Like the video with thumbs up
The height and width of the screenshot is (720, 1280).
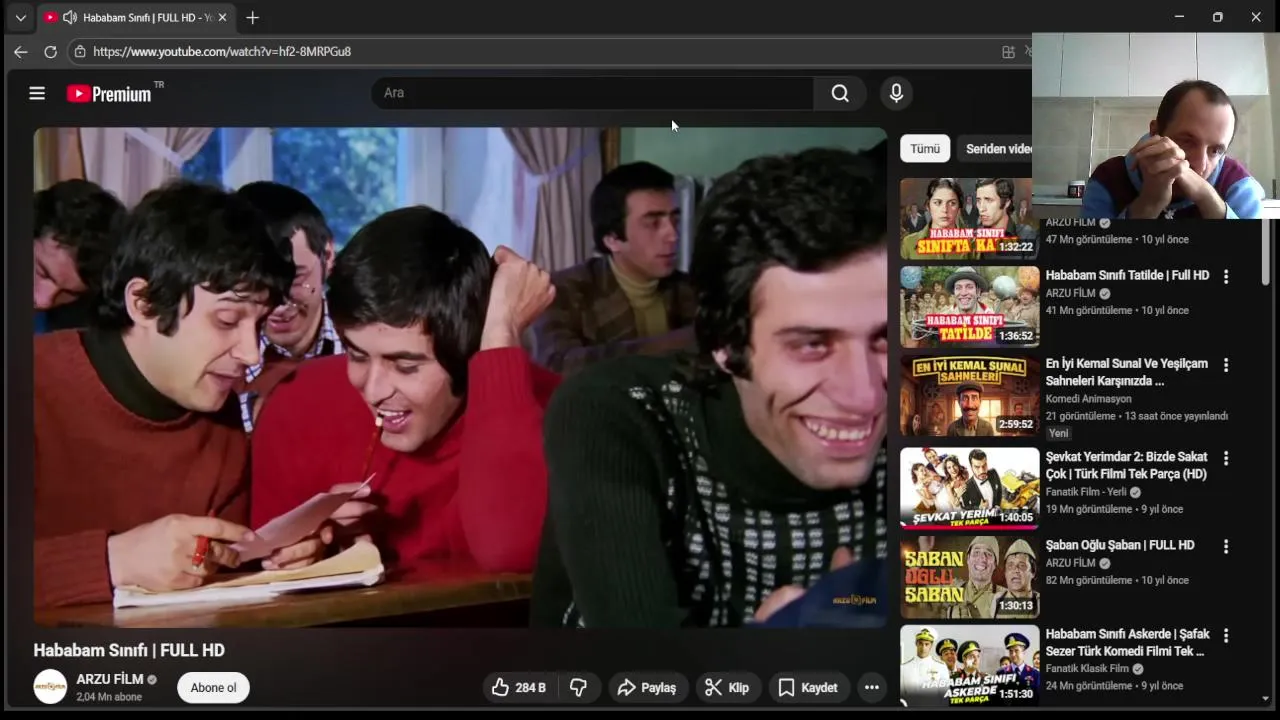click(518, 687)
